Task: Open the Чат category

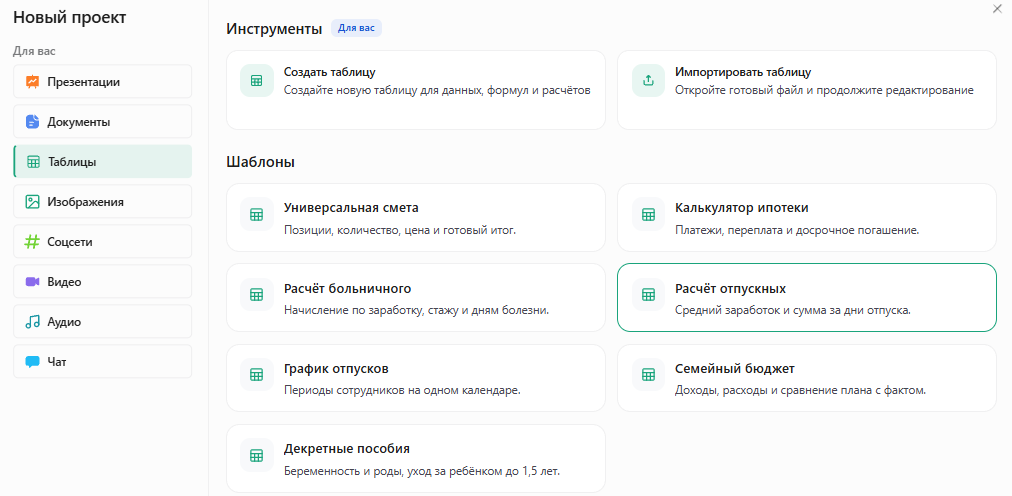Action: [x=103, y=361]
